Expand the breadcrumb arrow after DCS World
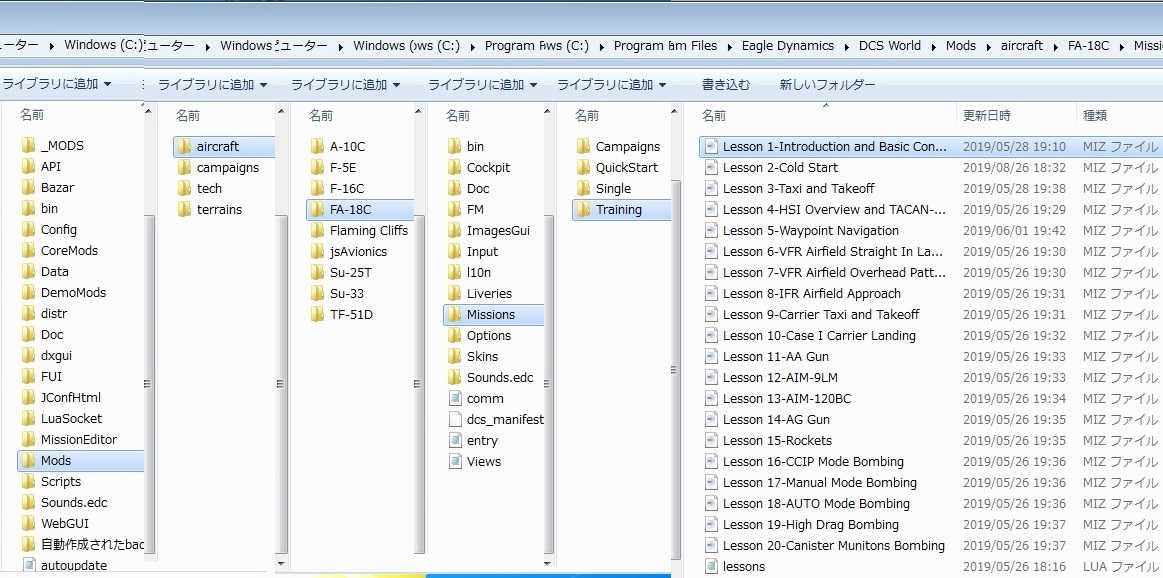This screenshot has height=578, width=1163. (933, 46)
